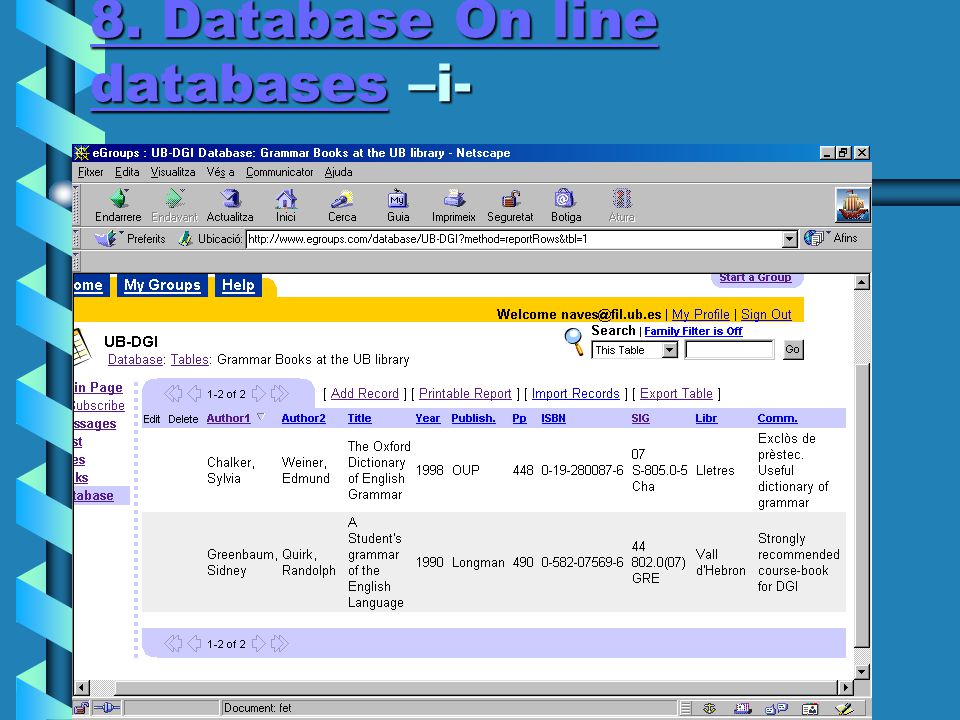This screenshot has height=720, width=960.
Task: Open the Botiga shop icon
Action: 564,199
